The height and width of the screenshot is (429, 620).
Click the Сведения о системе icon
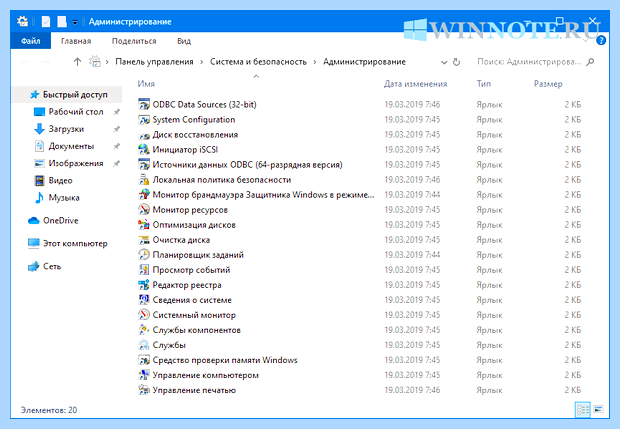[x=144, y=300]
